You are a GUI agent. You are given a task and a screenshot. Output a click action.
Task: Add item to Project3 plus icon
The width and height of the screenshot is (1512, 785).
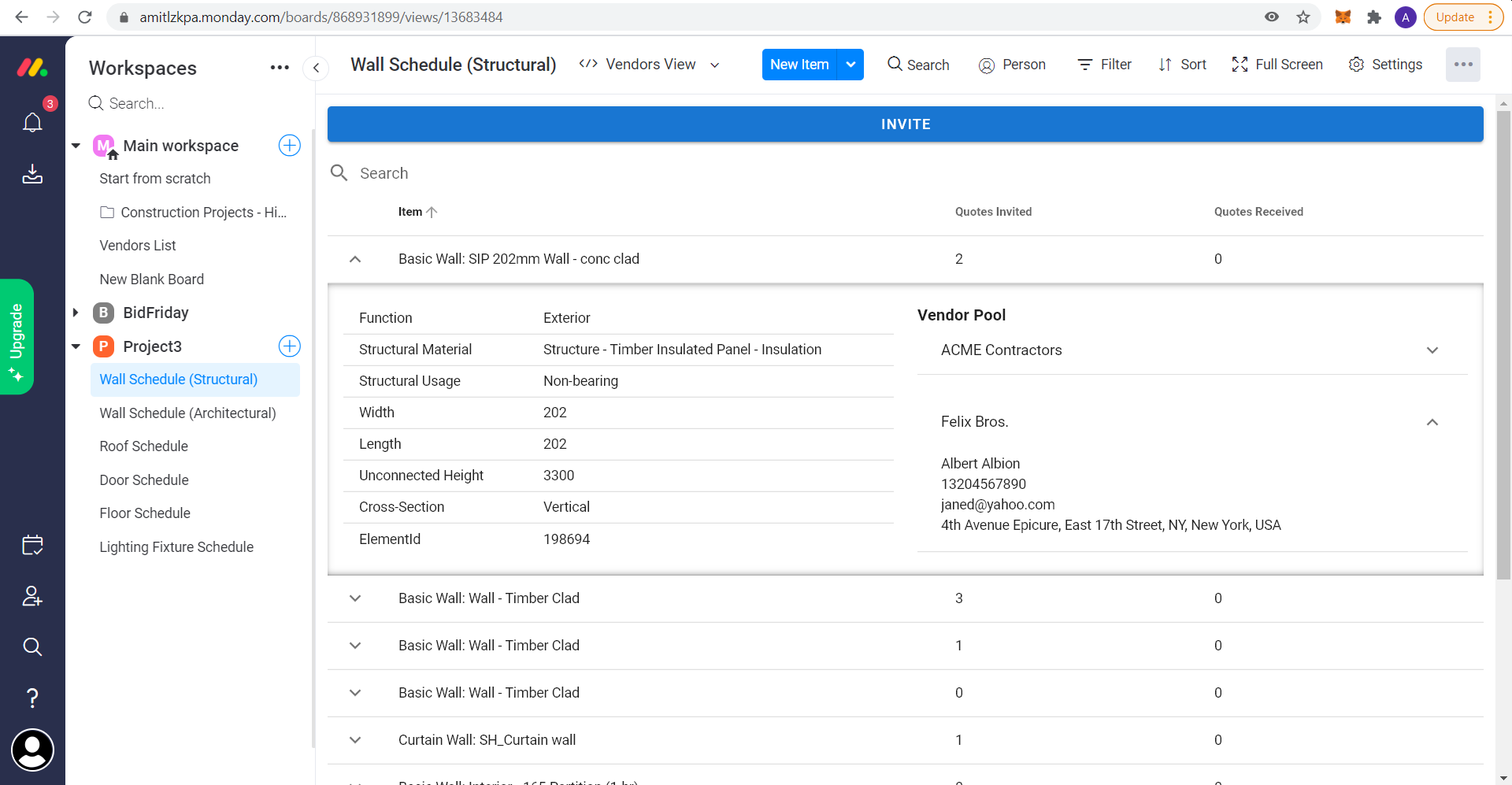click(290, 346)
